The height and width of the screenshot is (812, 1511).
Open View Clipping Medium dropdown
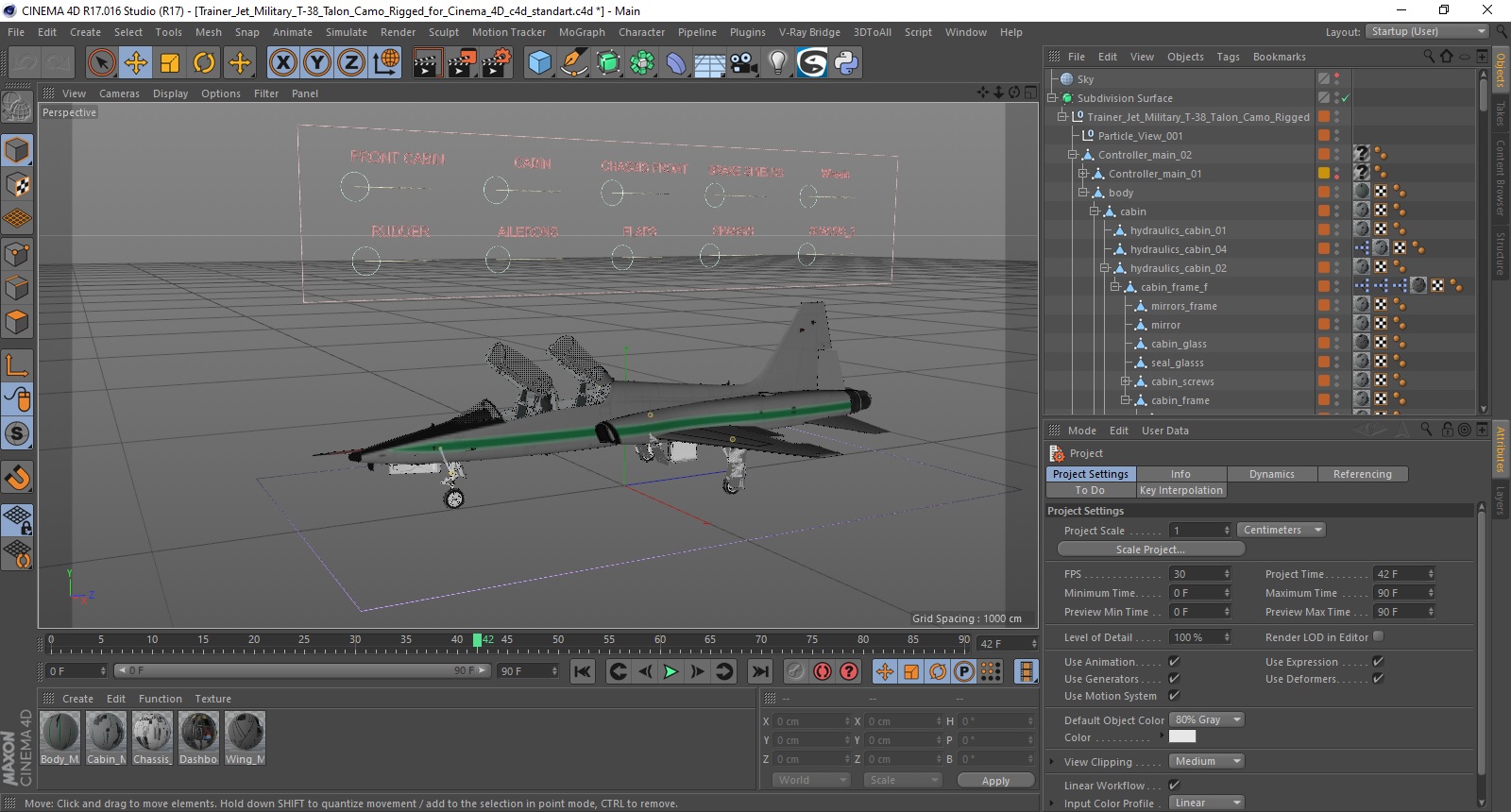1207,761
